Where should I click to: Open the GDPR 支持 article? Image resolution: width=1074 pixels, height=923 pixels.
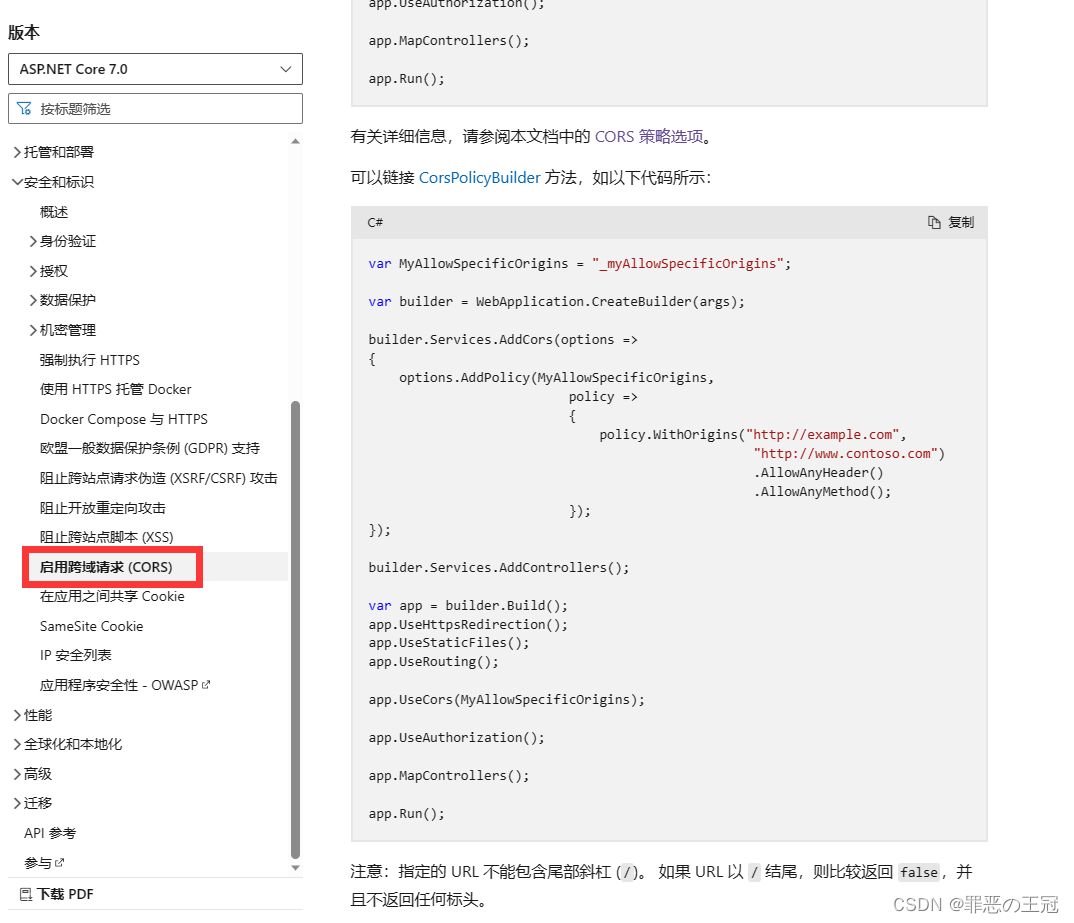pos(150,448)
